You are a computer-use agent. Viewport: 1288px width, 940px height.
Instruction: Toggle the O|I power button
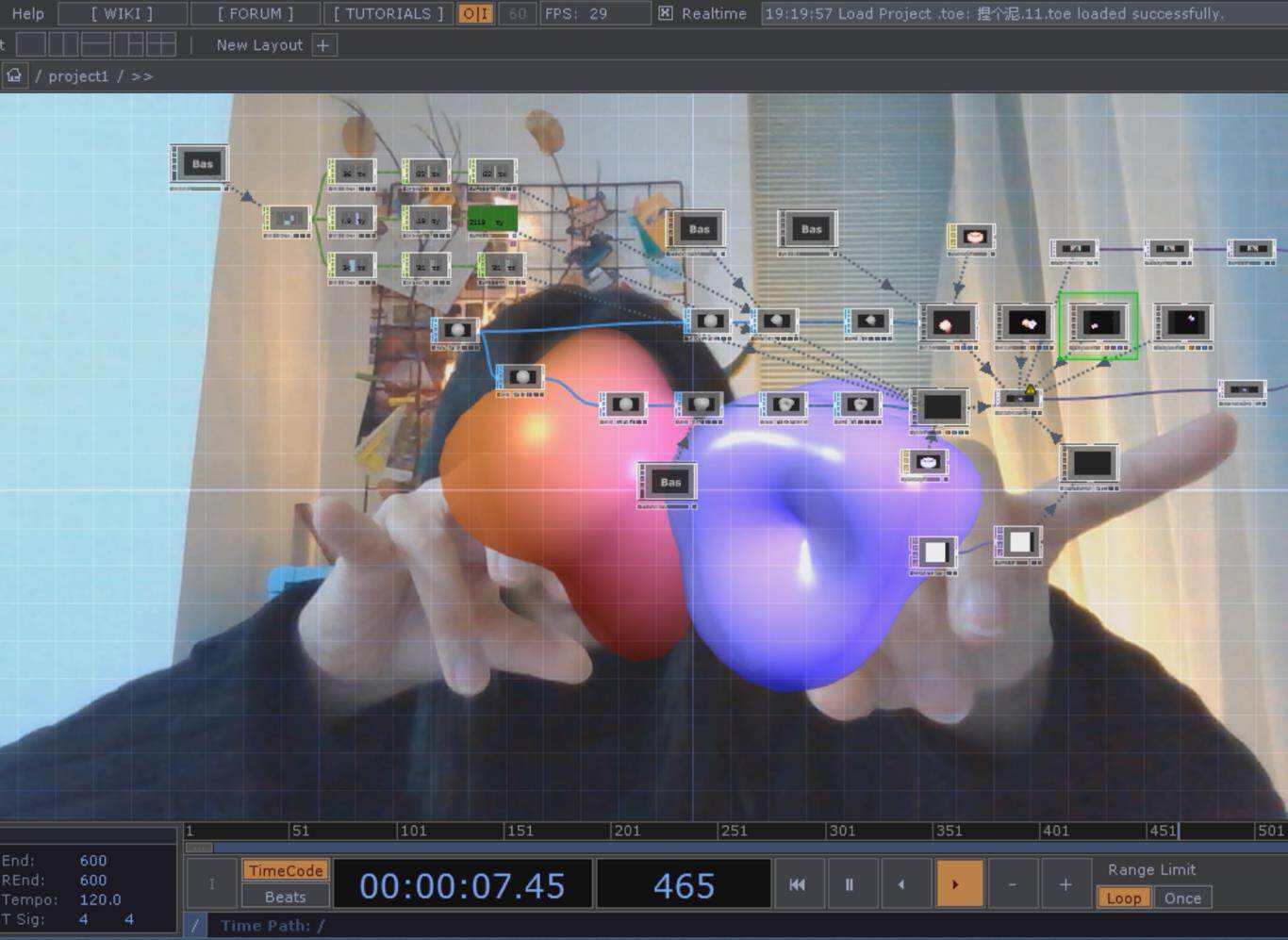pos(475,13)
